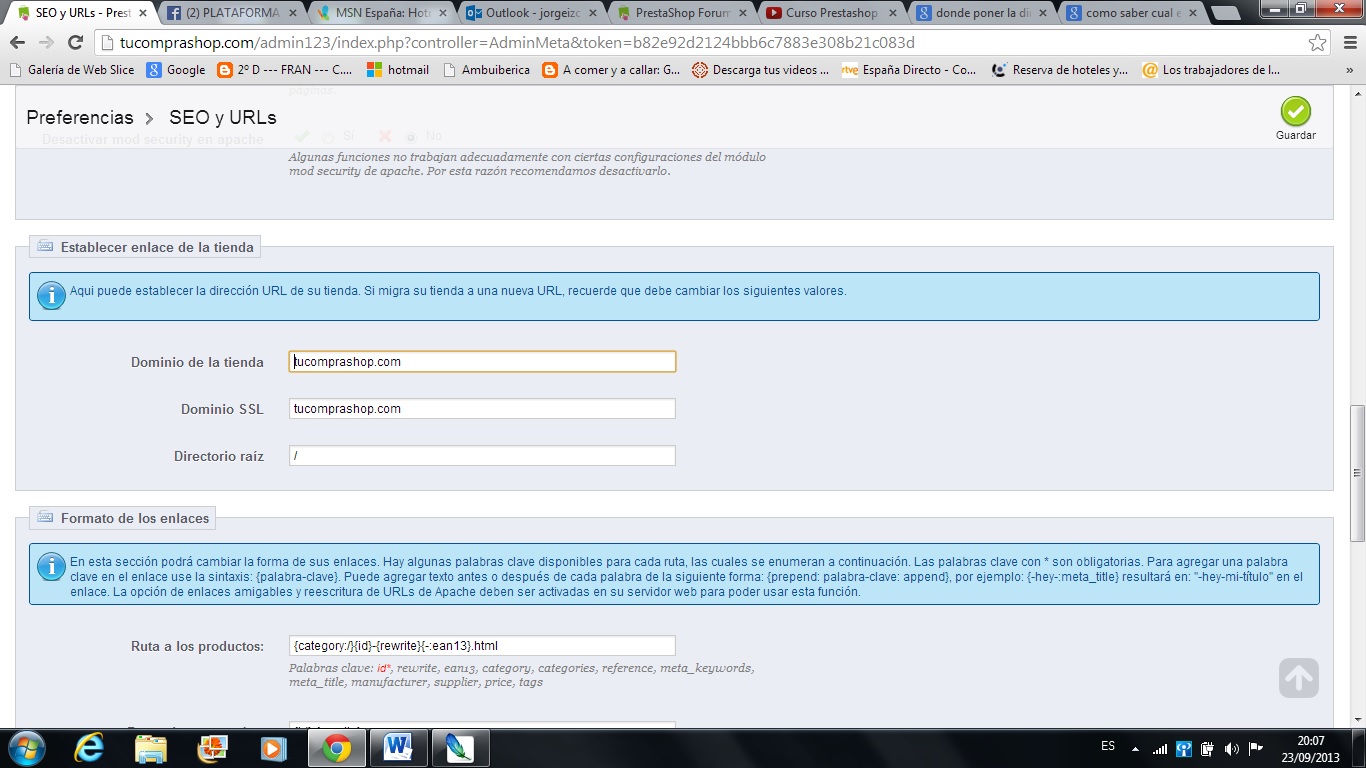The width and height of the screenshot is (1366, 768).
Task: Switch to the 'MSN España' tab
Action: [x=379, y=13]
